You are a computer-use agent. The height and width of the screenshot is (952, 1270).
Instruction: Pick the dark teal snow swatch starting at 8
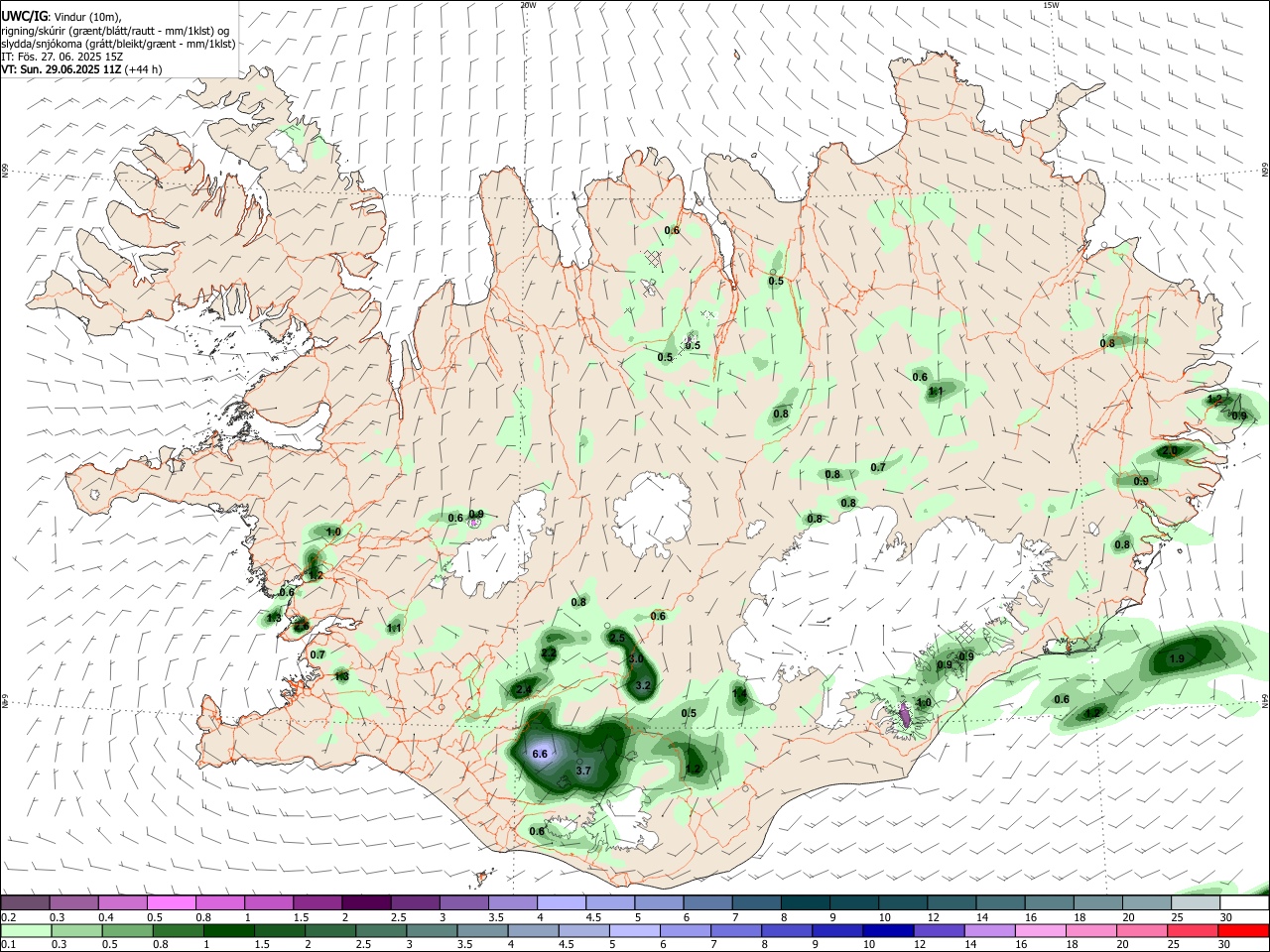pos(805,903)
